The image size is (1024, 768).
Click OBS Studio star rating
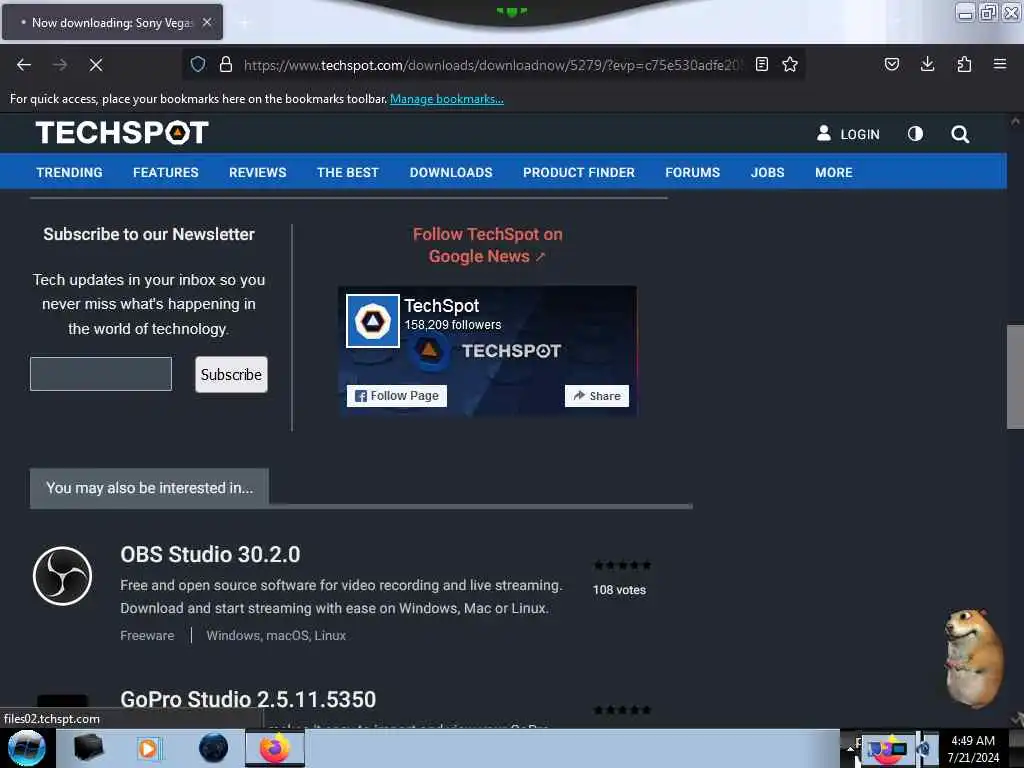point(622,565)
